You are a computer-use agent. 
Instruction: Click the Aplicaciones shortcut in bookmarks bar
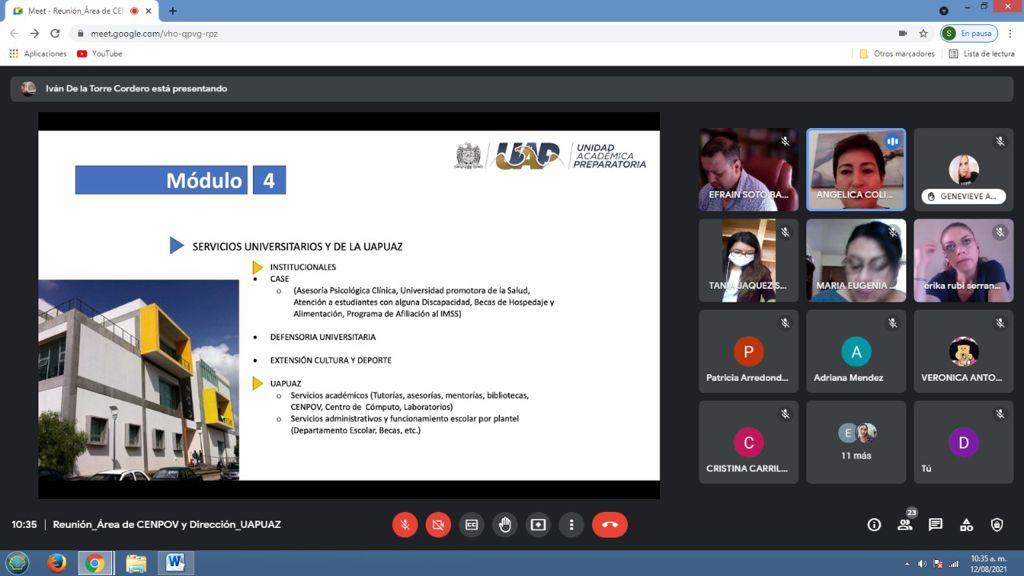pyautogui.click(x=38, y=54)
